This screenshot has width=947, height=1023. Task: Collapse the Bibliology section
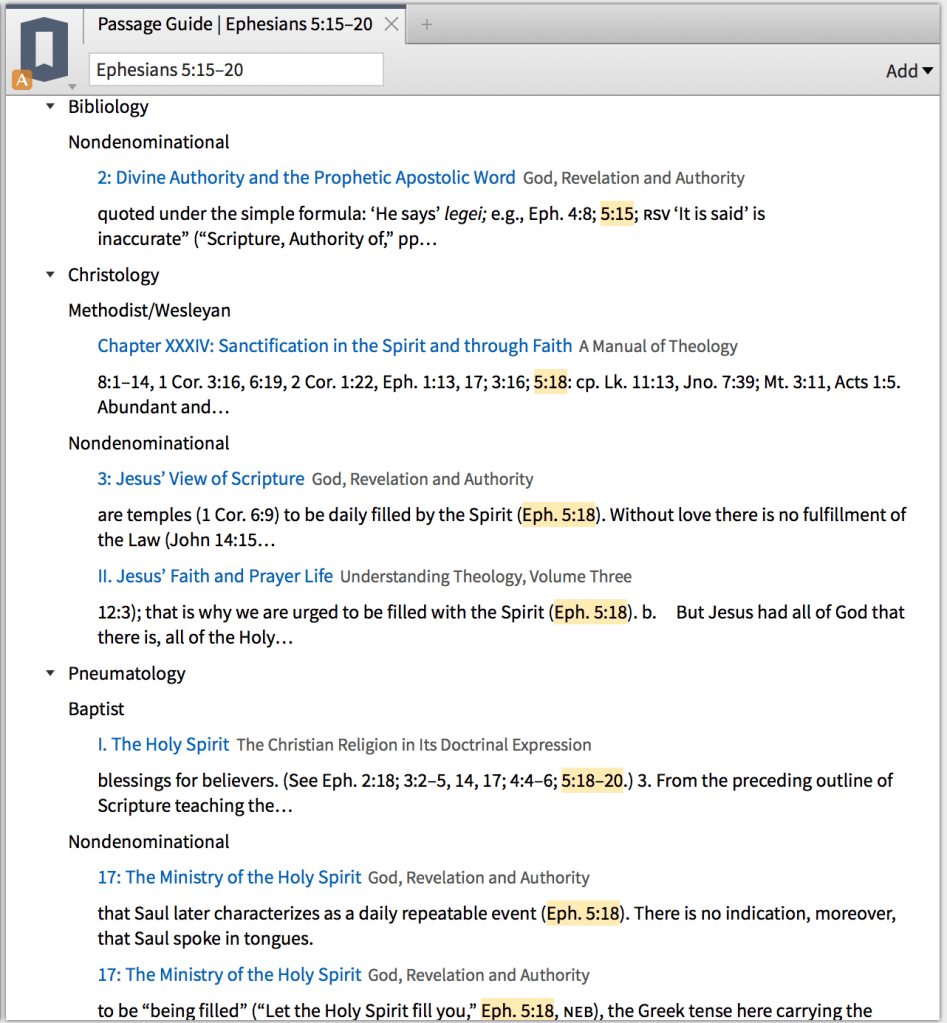[49, 106]
